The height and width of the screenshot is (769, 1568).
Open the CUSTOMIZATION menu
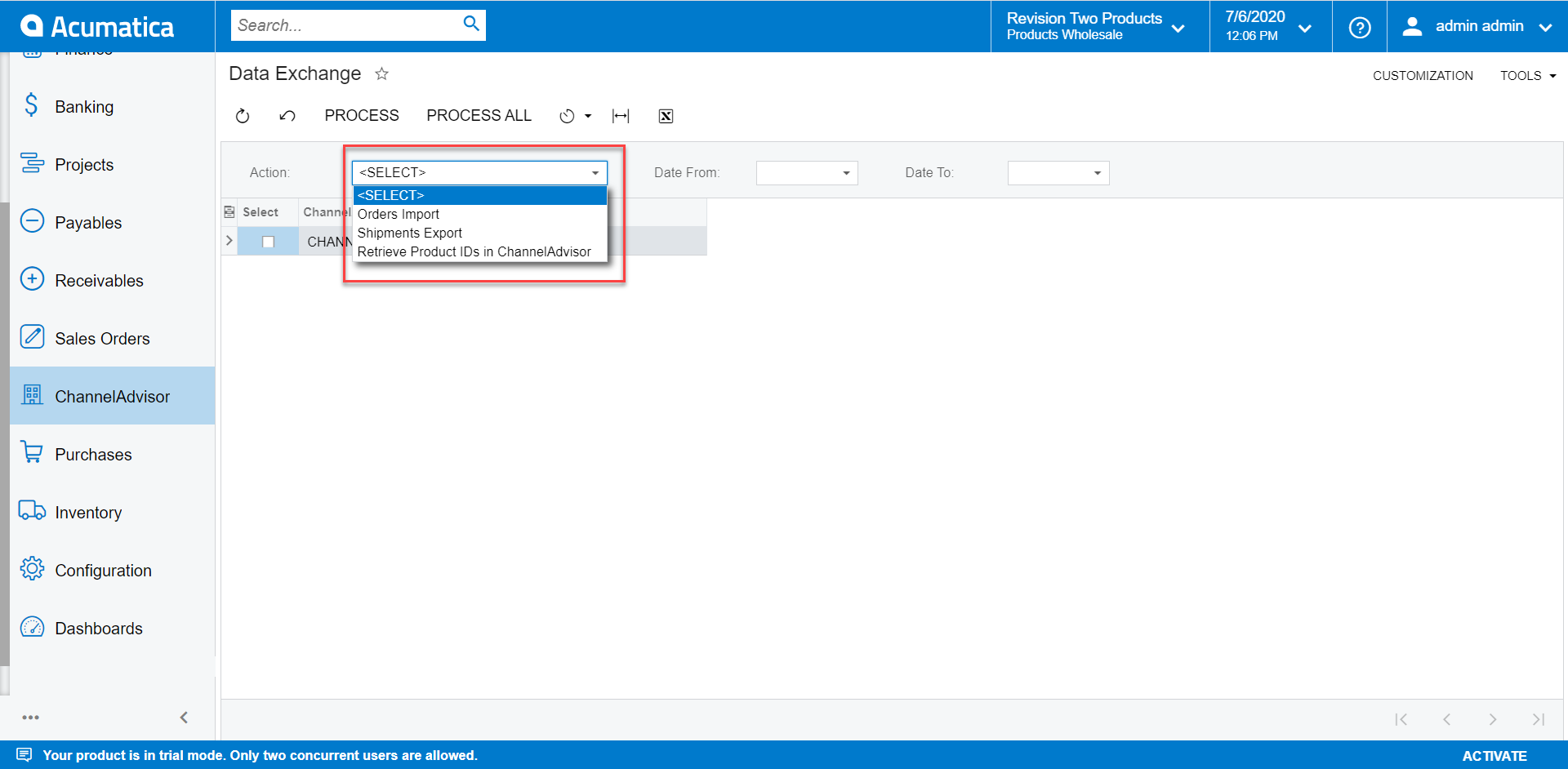1423,76
